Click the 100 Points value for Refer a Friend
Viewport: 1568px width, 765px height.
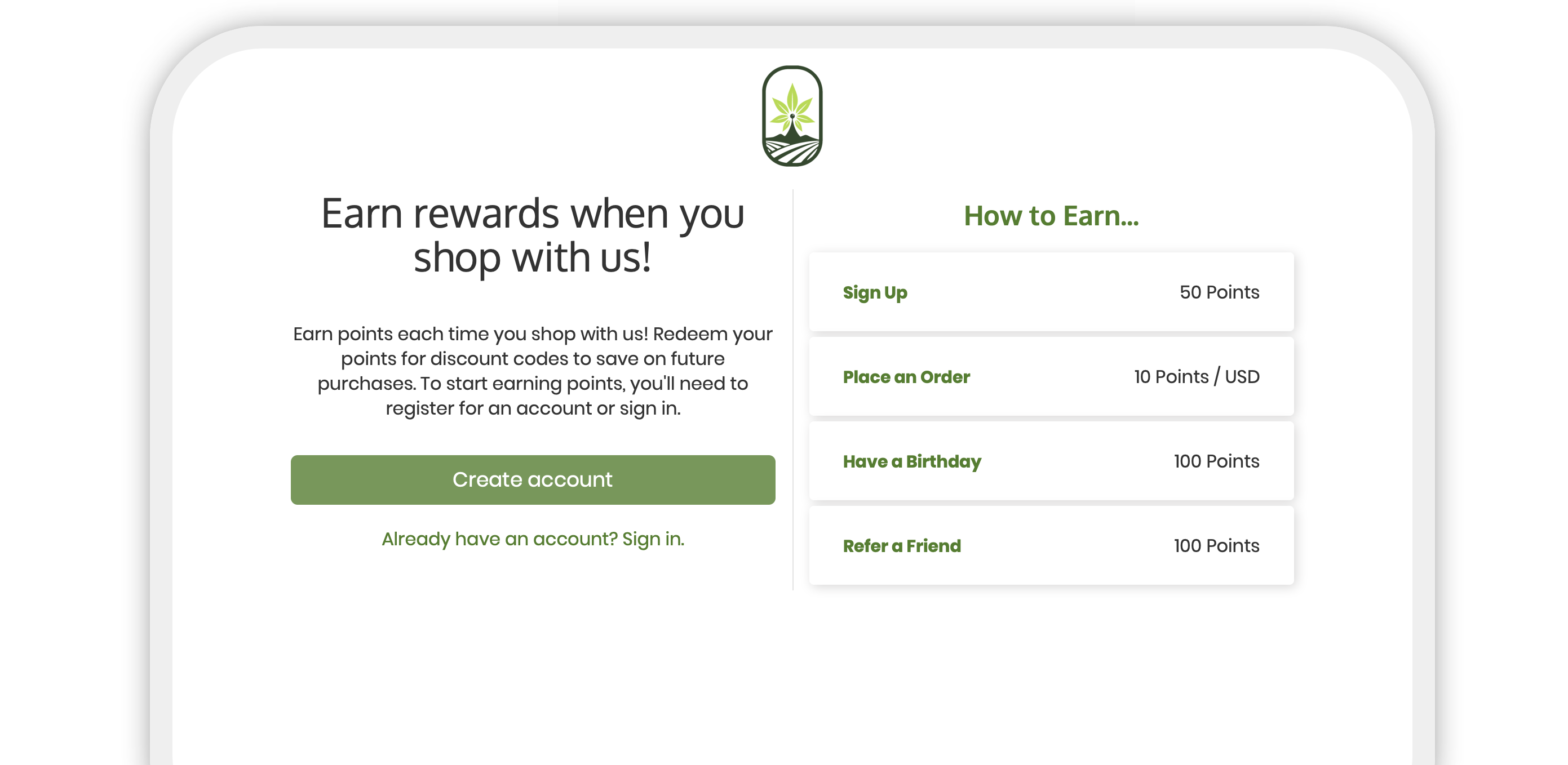[1216, 546]
